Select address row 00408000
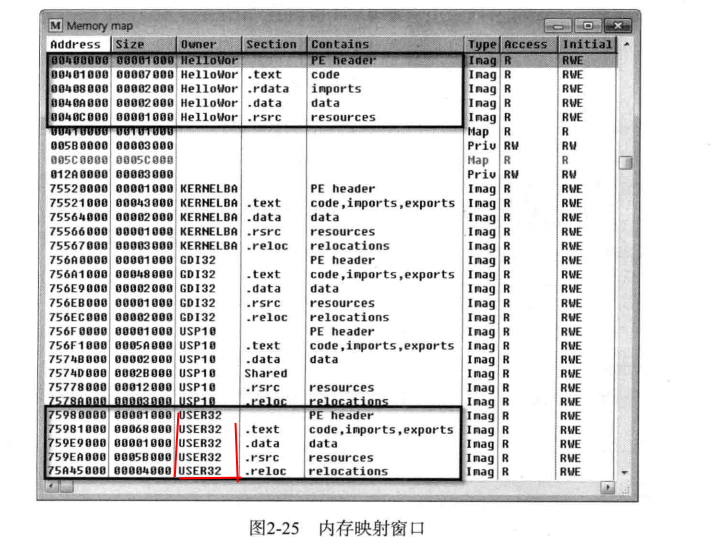This screenshot has width=719, height=558. 331,88
